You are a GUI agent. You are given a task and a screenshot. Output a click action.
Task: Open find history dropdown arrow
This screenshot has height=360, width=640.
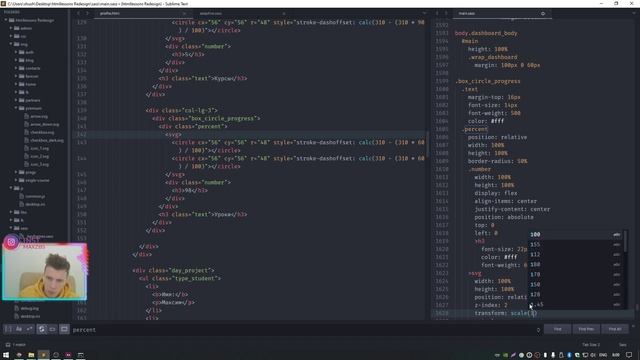click(538, 330)
